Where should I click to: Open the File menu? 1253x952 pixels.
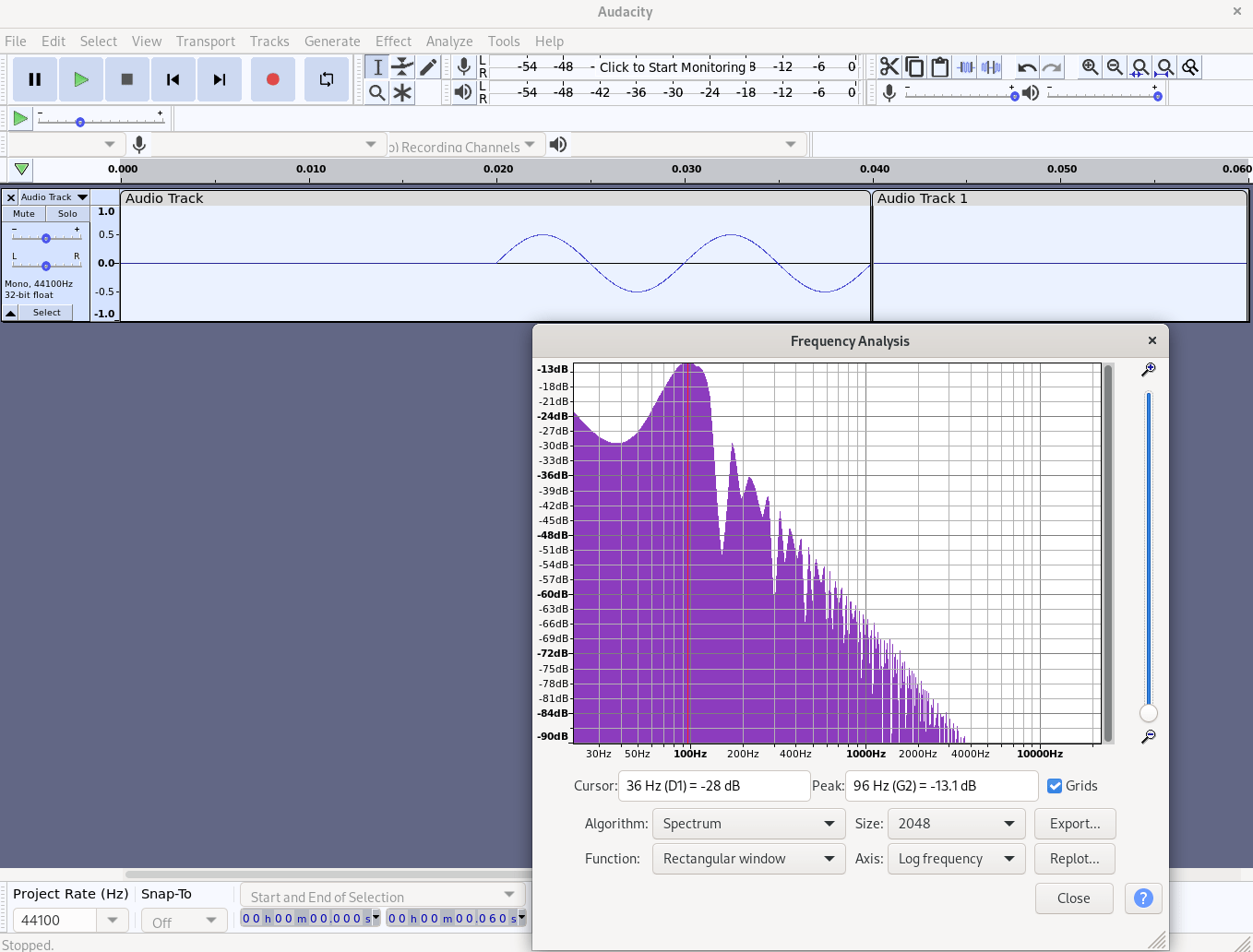(16, 42)
